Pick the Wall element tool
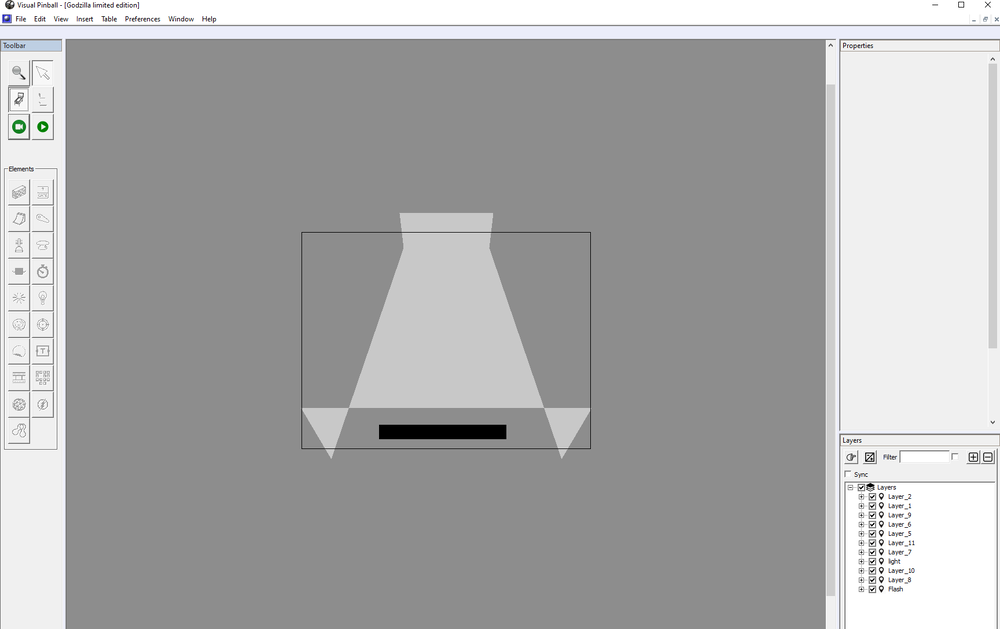The image size is (1000, 629). [18, 192]
